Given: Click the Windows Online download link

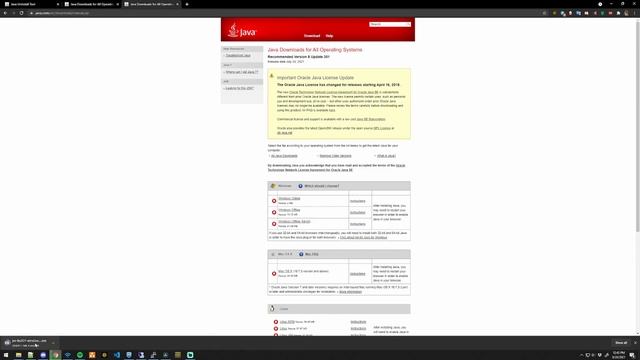Looking at the screenshot, I should (289, 198).
